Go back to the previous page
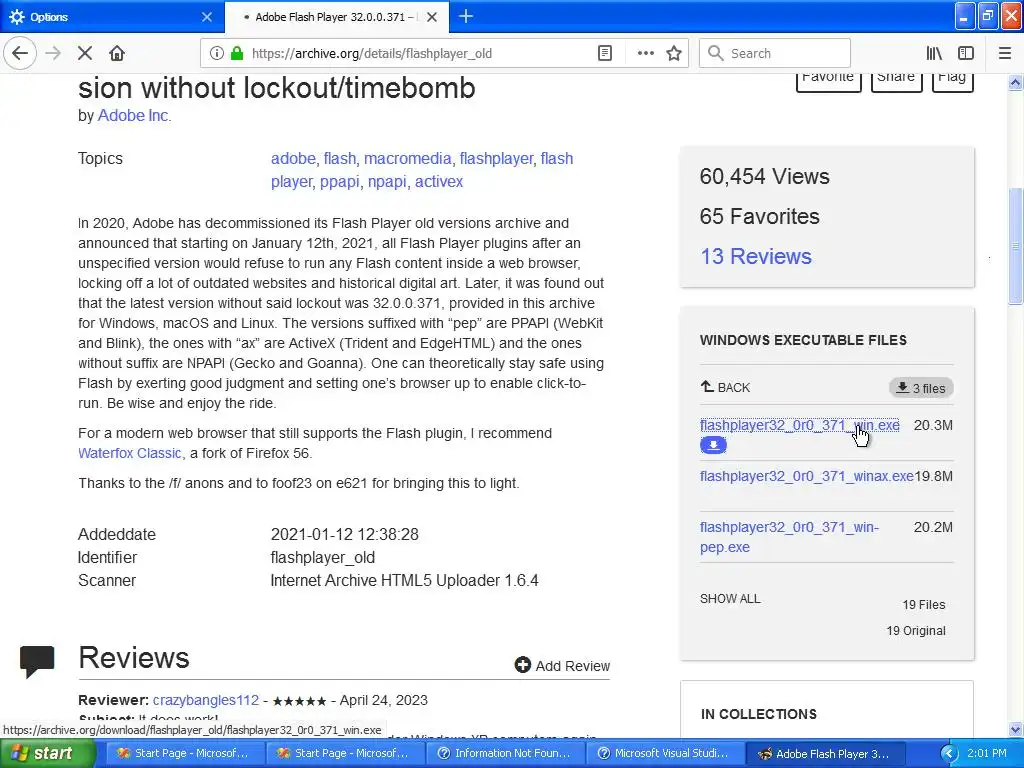The width and height of the screenshot is (1024, 768). point(20,54)
